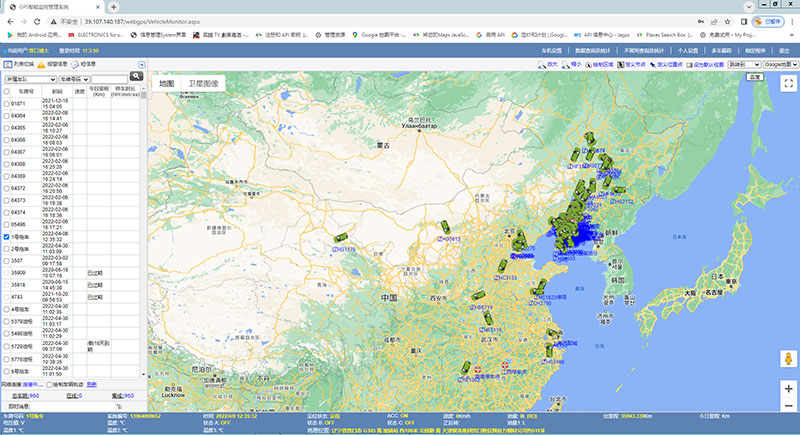
Task: Check the box for vehicle 04367
Action: (x=7, y=152)
